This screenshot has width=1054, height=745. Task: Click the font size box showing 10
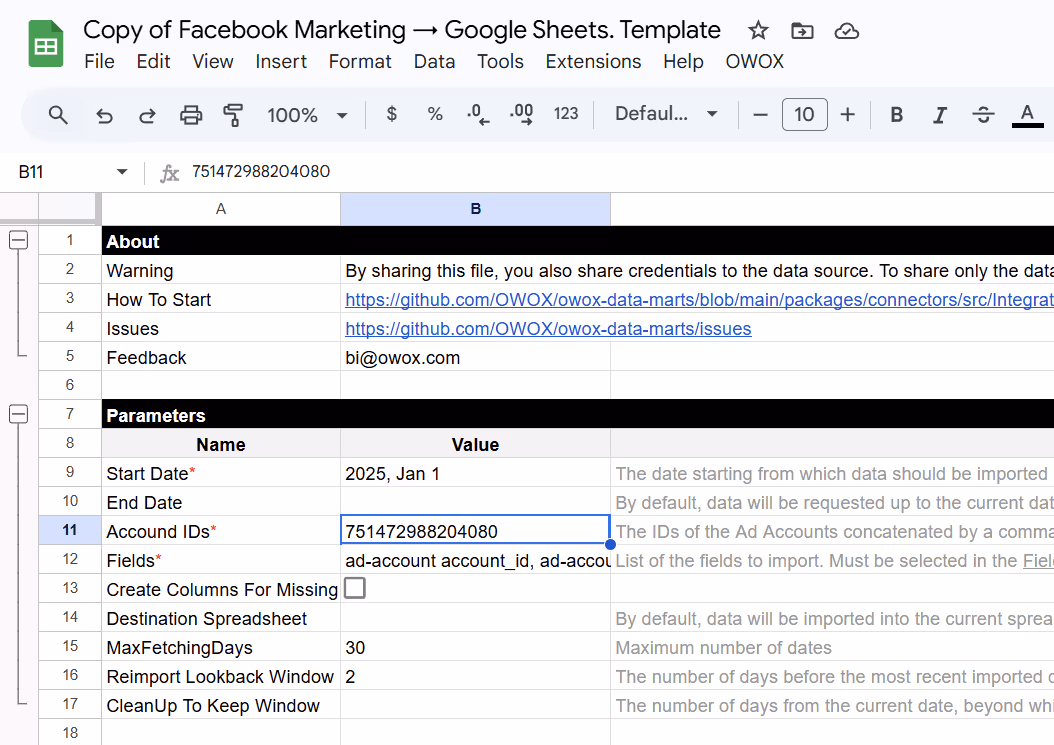(805, 114)
